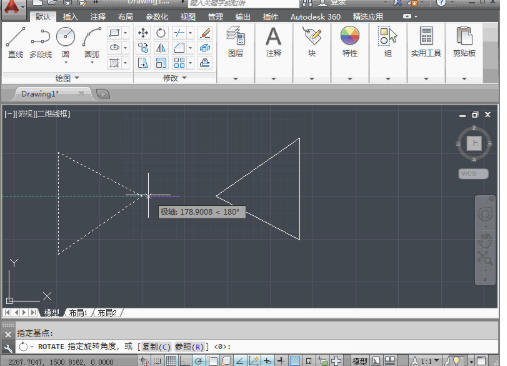Click the command line customize wrench
This screenshot has height=366, width=507.
8,349
